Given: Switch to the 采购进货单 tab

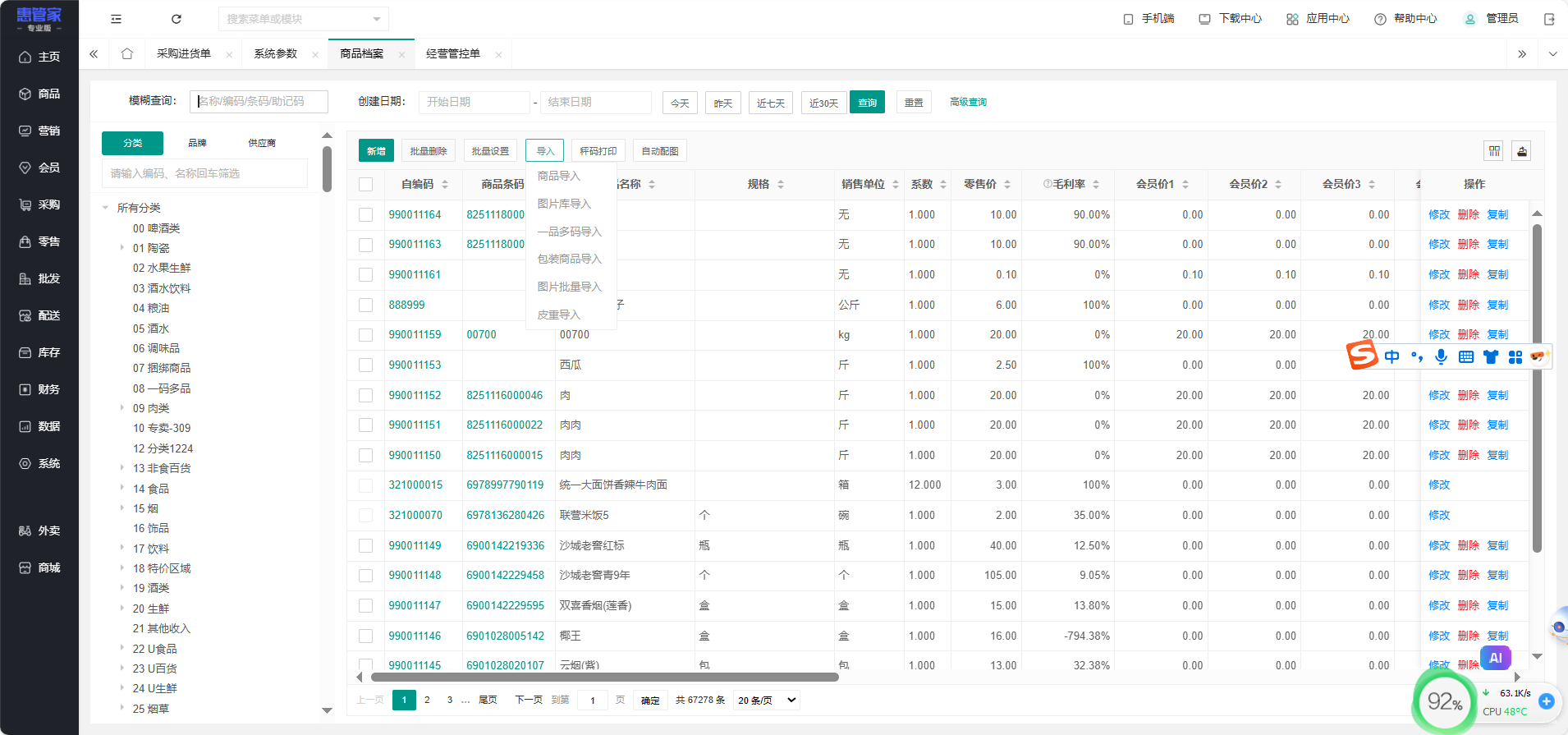Looking at the screenshot, I should pos(184,53).
